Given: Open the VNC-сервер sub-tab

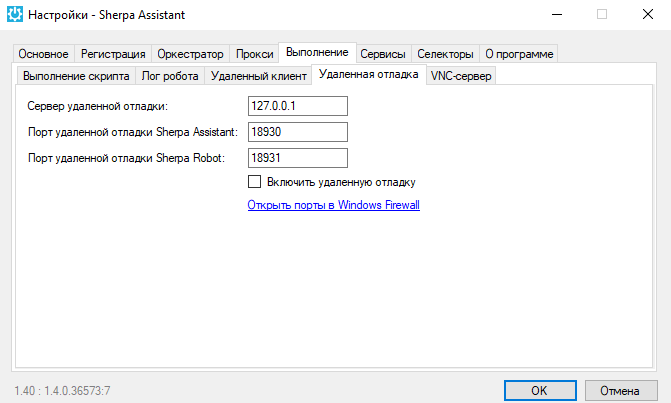Looking at the screenshot, I should tap(461, 76).
